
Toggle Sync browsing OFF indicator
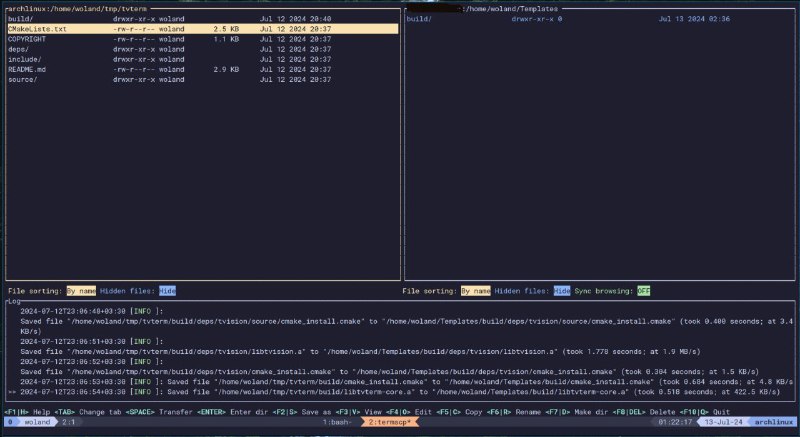(643, 291)
